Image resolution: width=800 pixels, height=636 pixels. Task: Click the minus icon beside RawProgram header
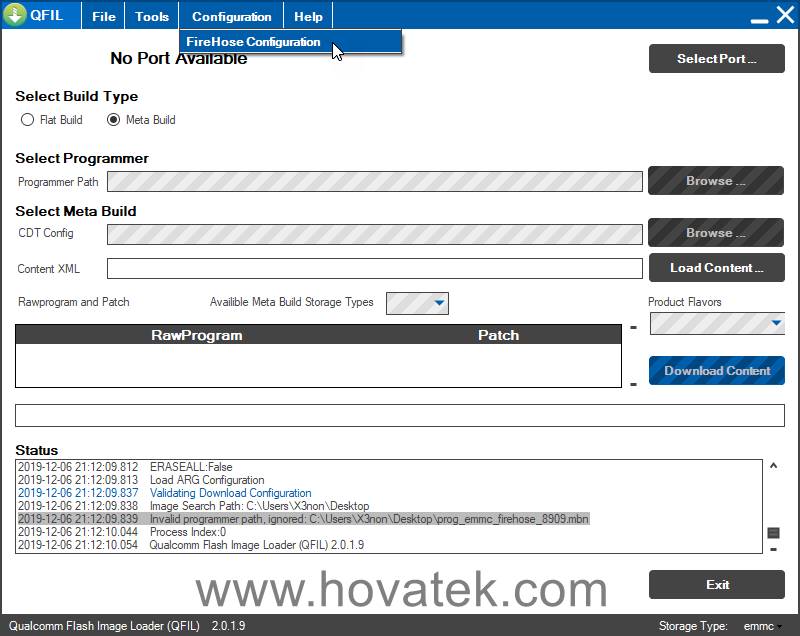633,327
